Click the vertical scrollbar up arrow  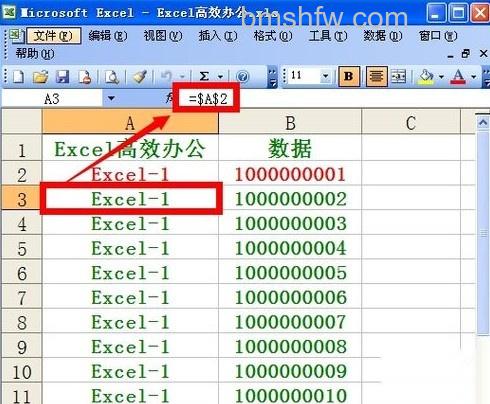tap(483, 123)
